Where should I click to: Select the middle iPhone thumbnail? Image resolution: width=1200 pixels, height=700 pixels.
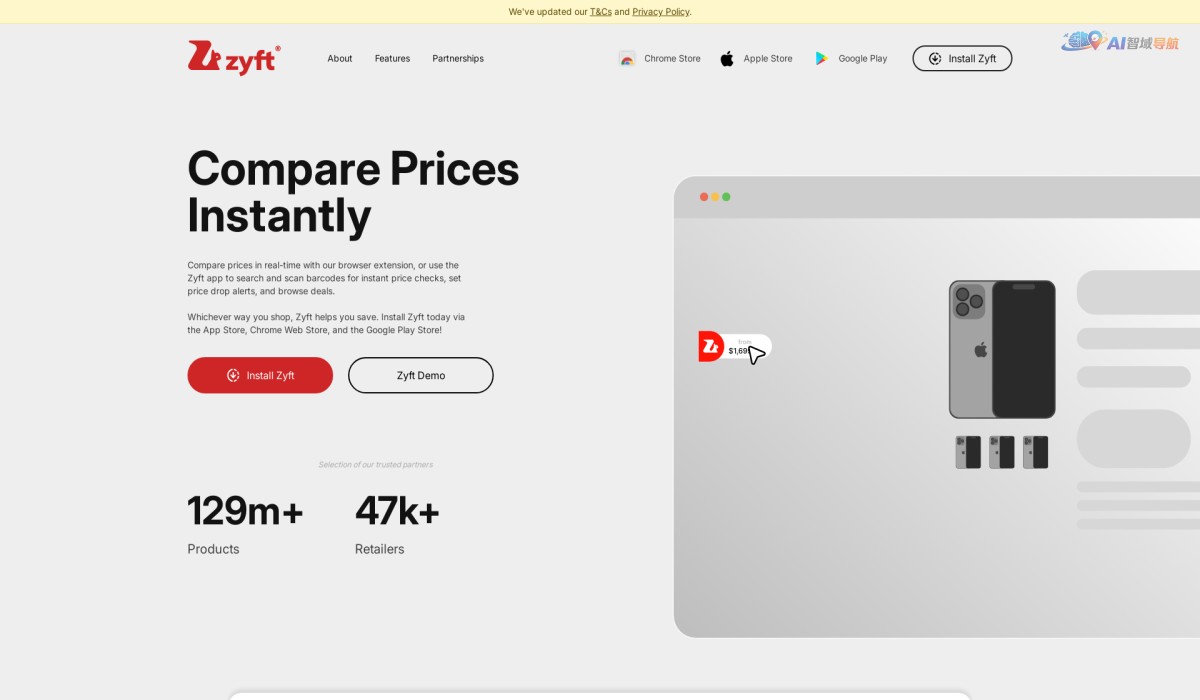(1002, 452)
